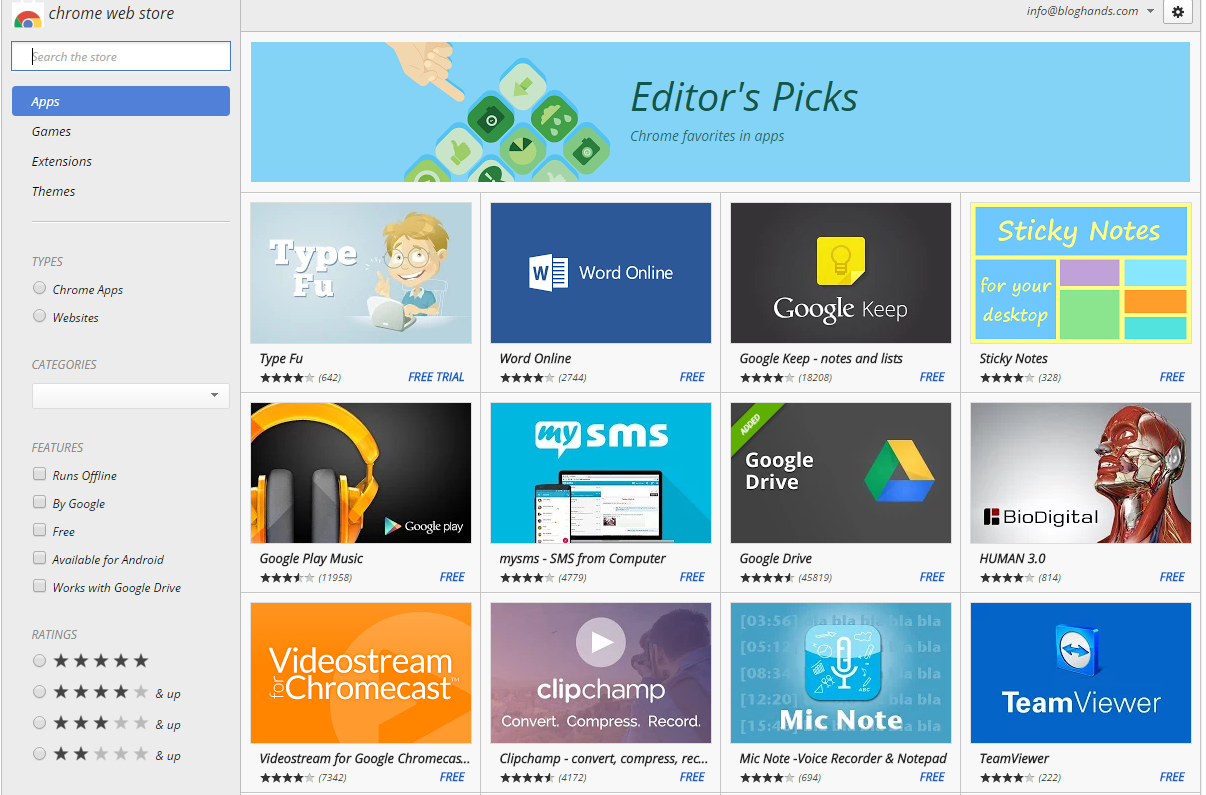This screenshot has height=795, width=1206.
Task: Open the mysms app tile image
Action: (x=601, y=473)
